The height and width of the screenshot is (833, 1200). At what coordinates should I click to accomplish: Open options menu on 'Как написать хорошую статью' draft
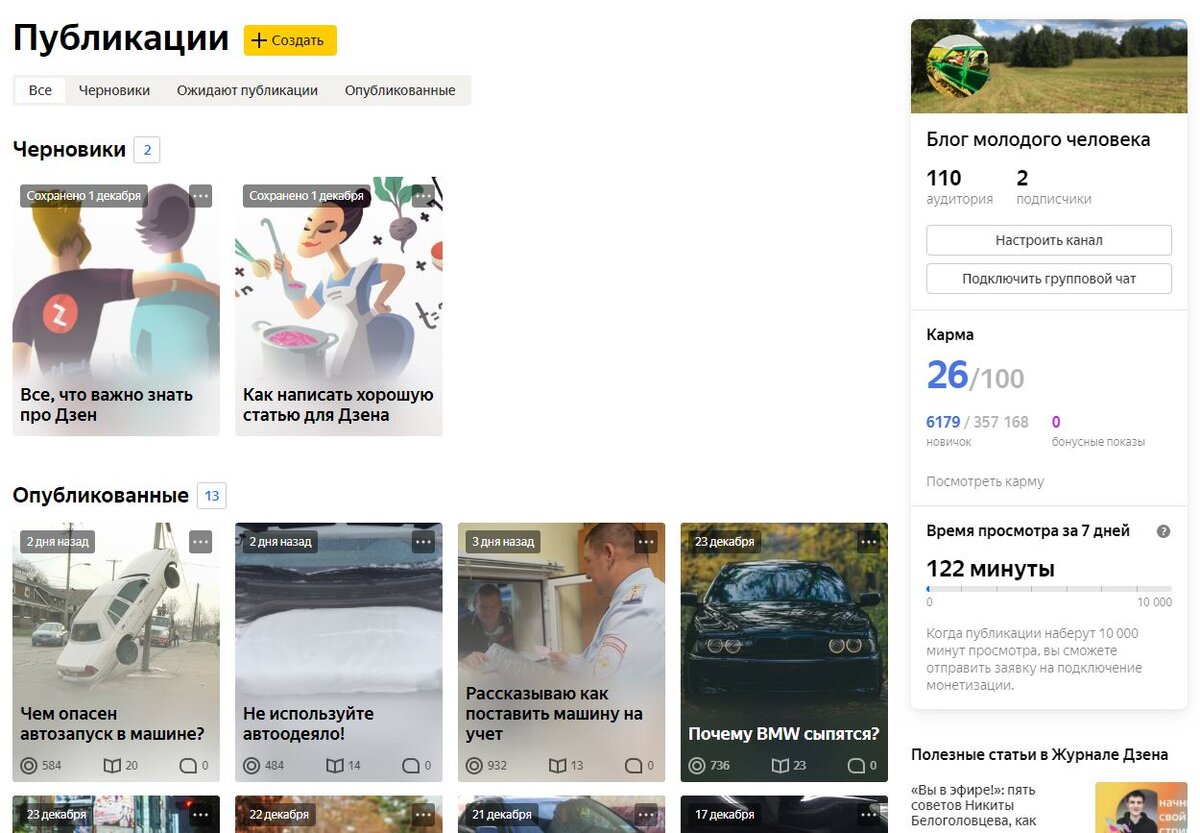point(424,196)
